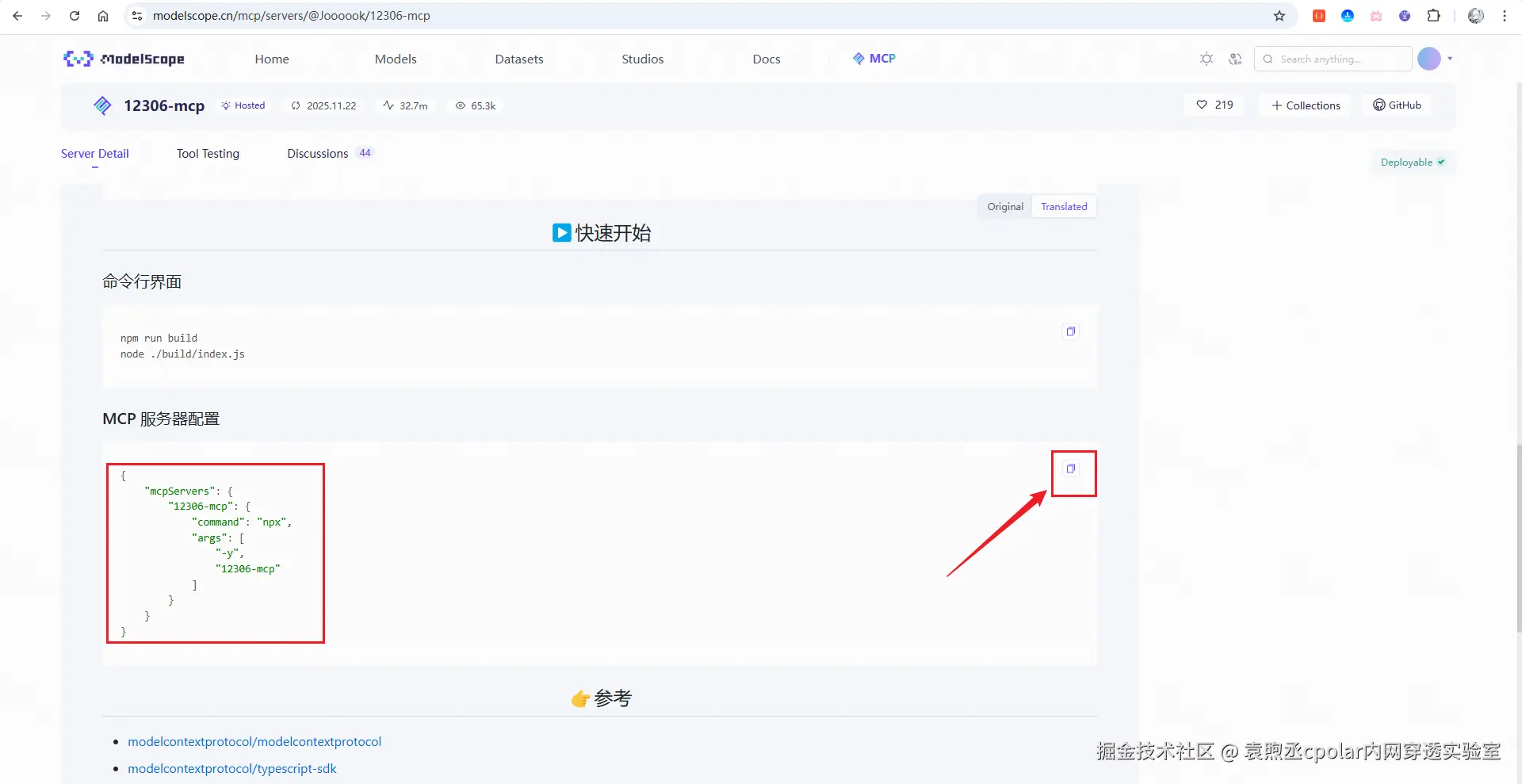Open the Docs menu item
The image size is (1522, 784).
[767, 59]
